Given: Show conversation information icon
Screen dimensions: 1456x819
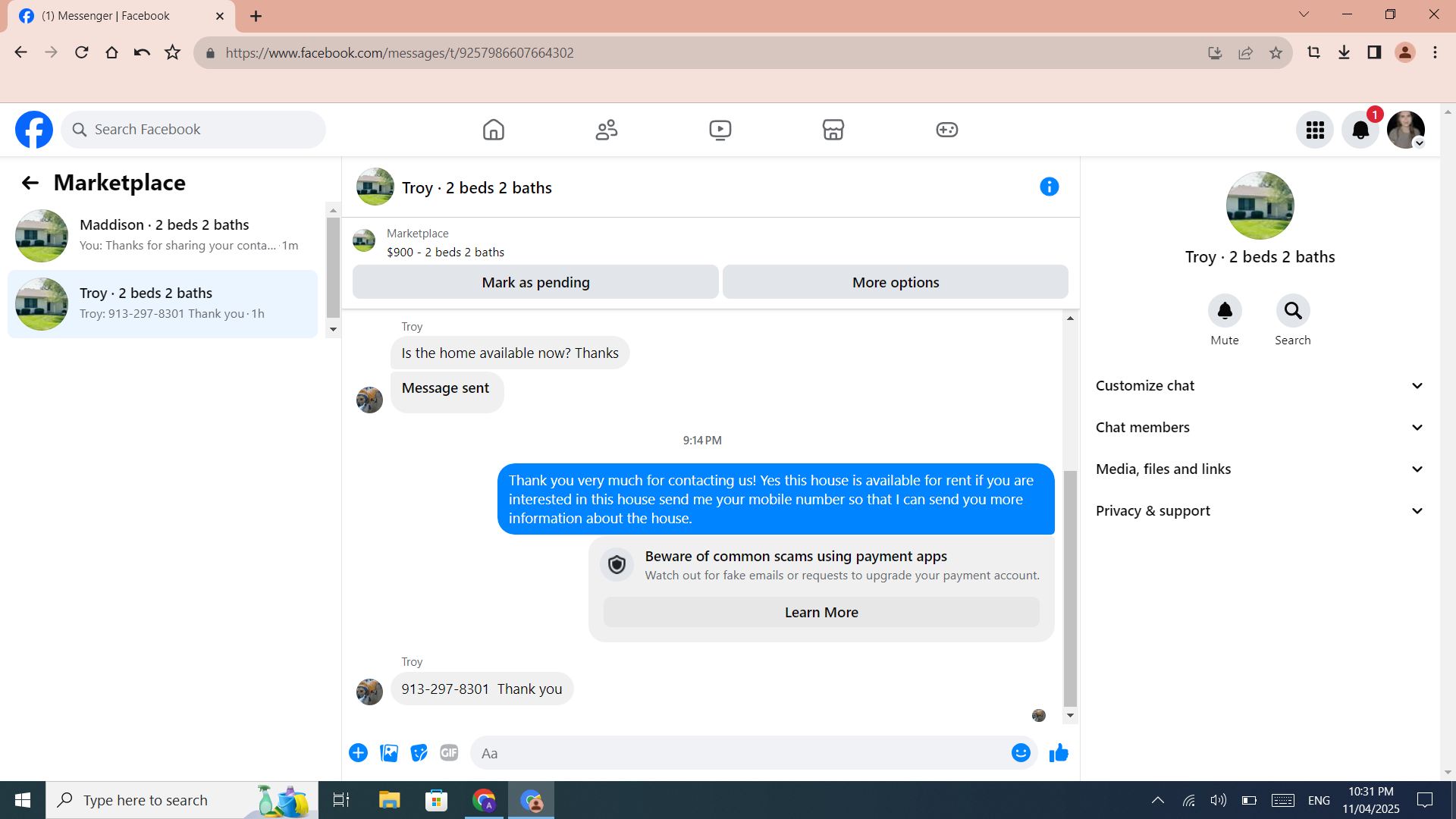Looking at the screenshot, I should coord(1050,187).
